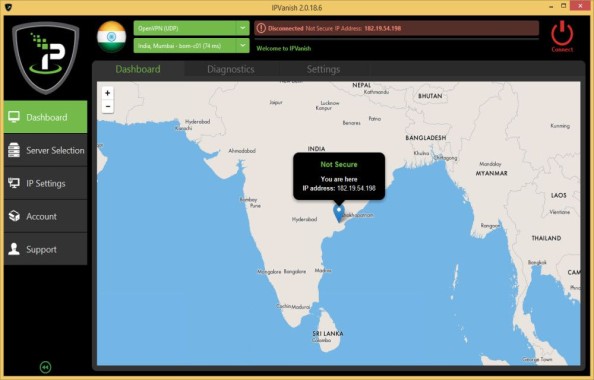Click the BHUTAN label on map
The width and height of the screenshot is (594, 380).
point(430,96)
